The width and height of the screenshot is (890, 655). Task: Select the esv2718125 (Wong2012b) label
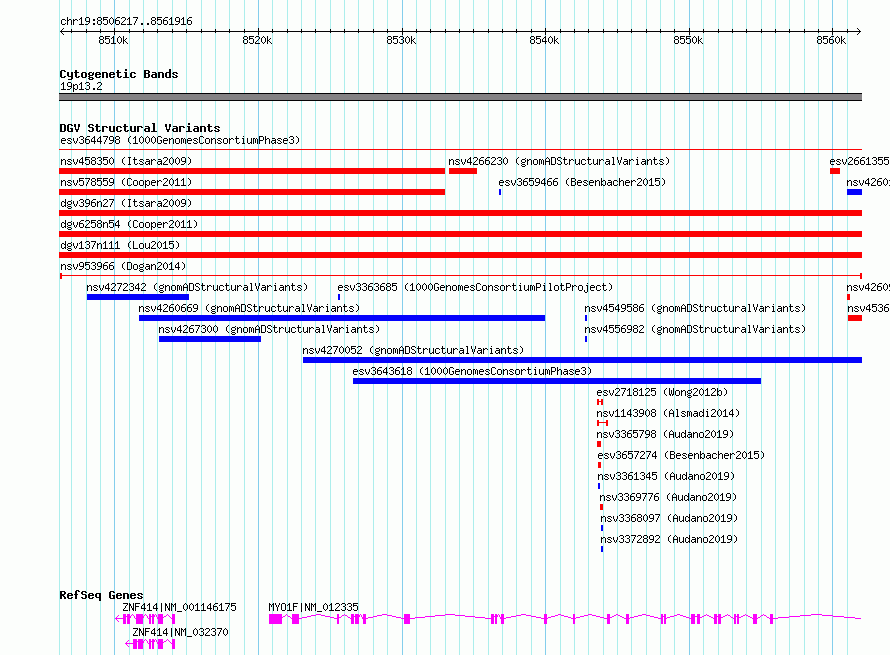pyautogui.click(x=662, y=392)
